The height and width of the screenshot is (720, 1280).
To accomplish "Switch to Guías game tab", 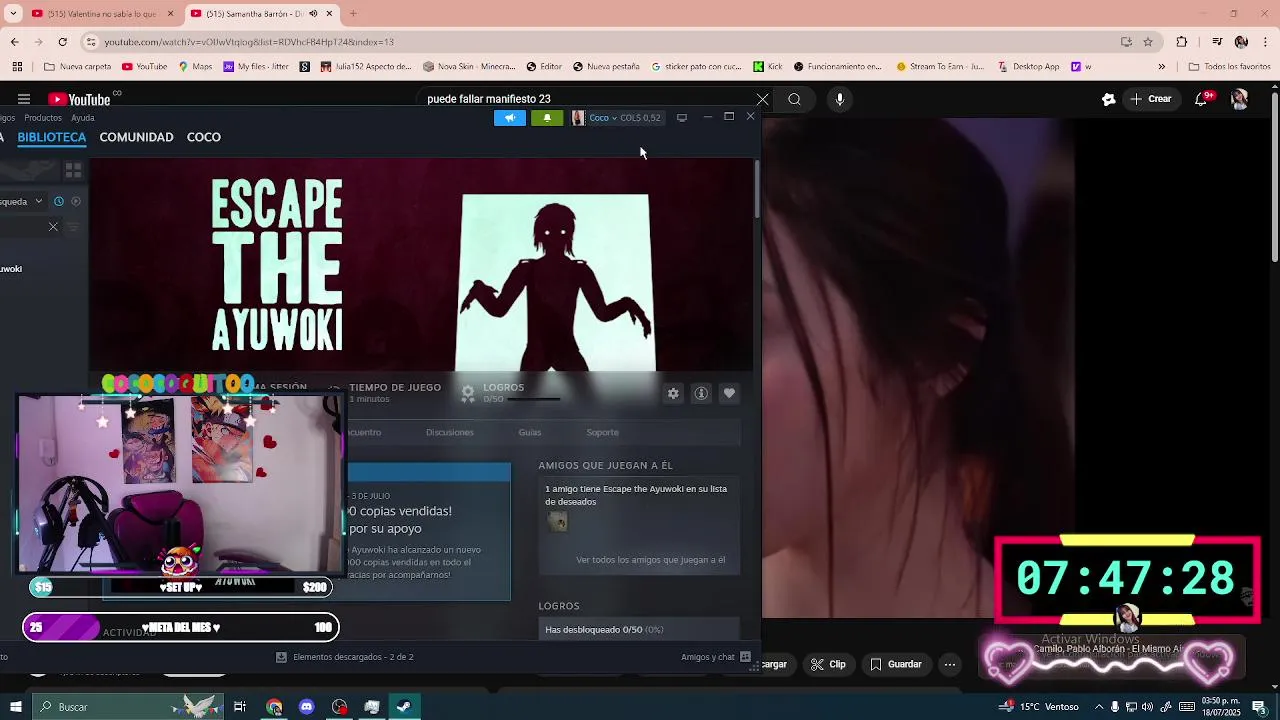I will click(530, 432).
